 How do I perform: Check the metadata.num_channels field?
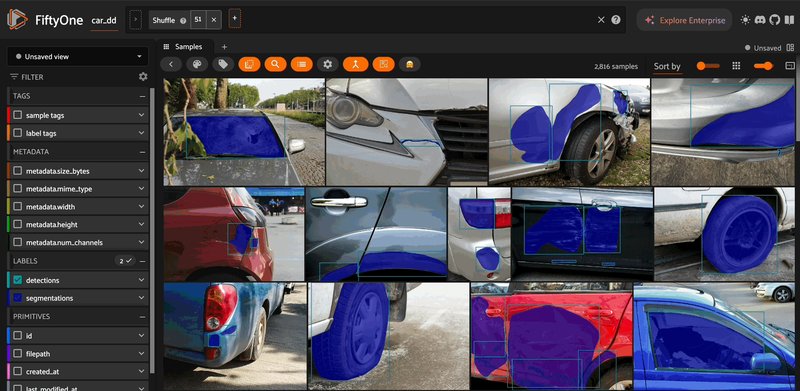coord(18,242)
